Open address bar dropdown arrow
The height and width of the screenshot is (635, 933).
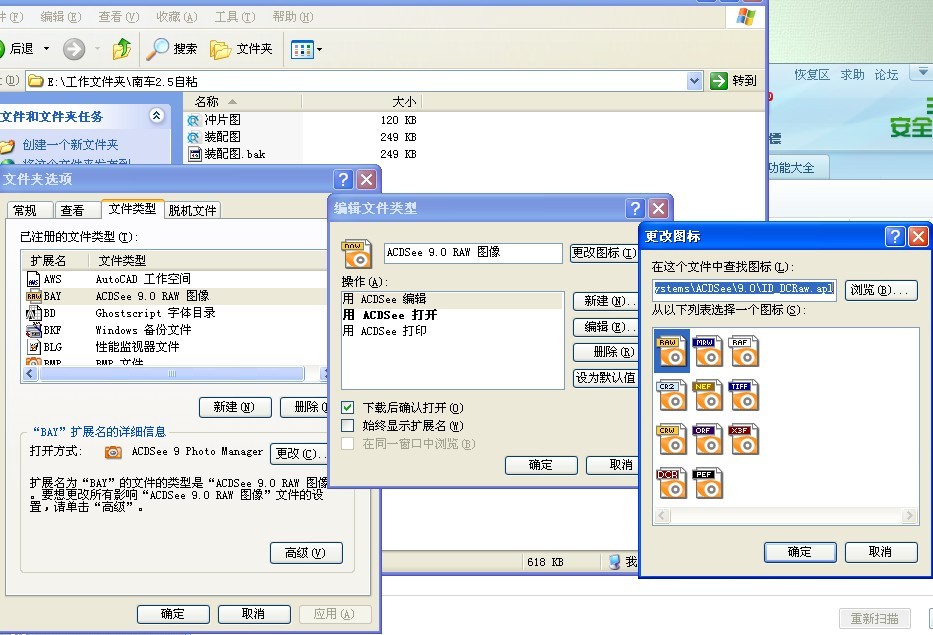tap(694, 81)
